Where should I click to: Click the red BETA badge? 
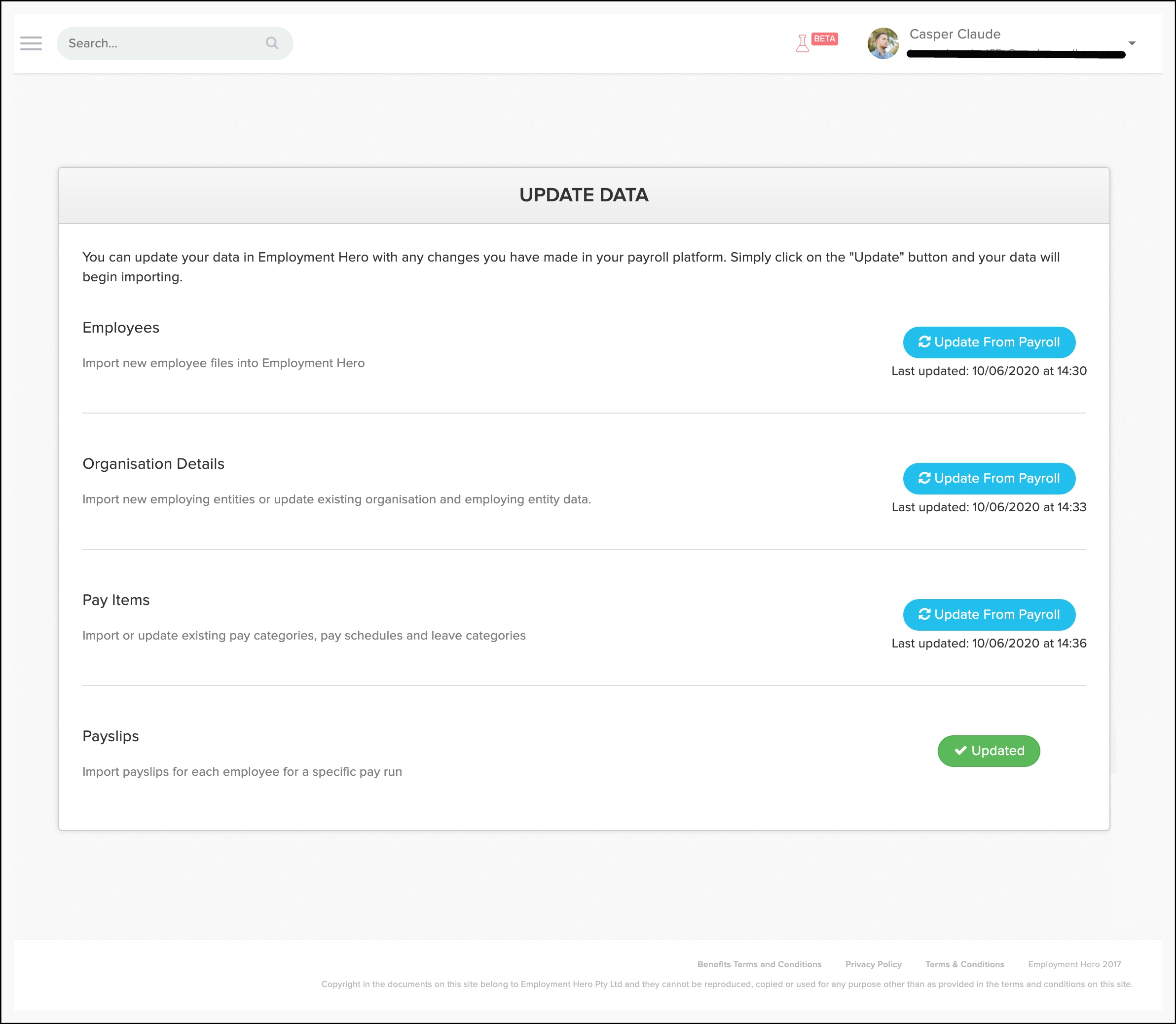824,39
